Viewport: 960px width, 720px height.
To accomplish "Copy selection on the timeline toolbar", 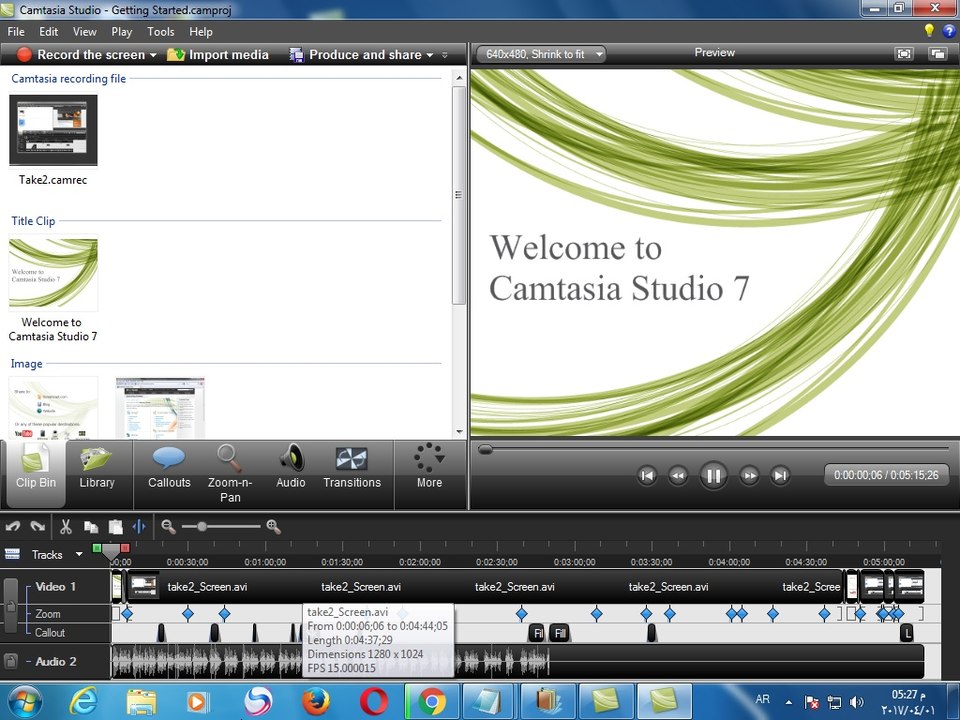I will coord(91,527).
